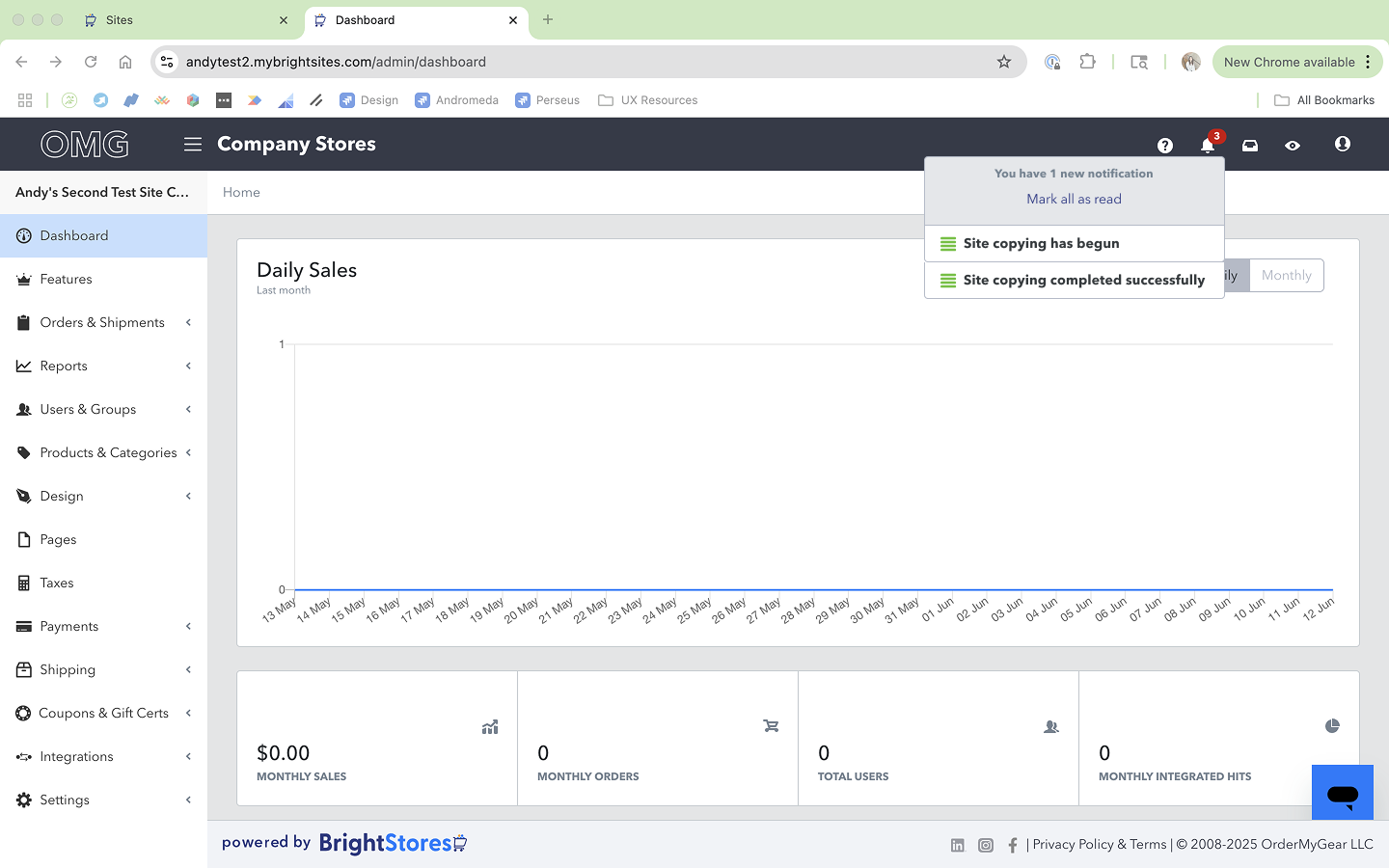
Task: View site information icon in address bar
Action: (x=167, y=62)
